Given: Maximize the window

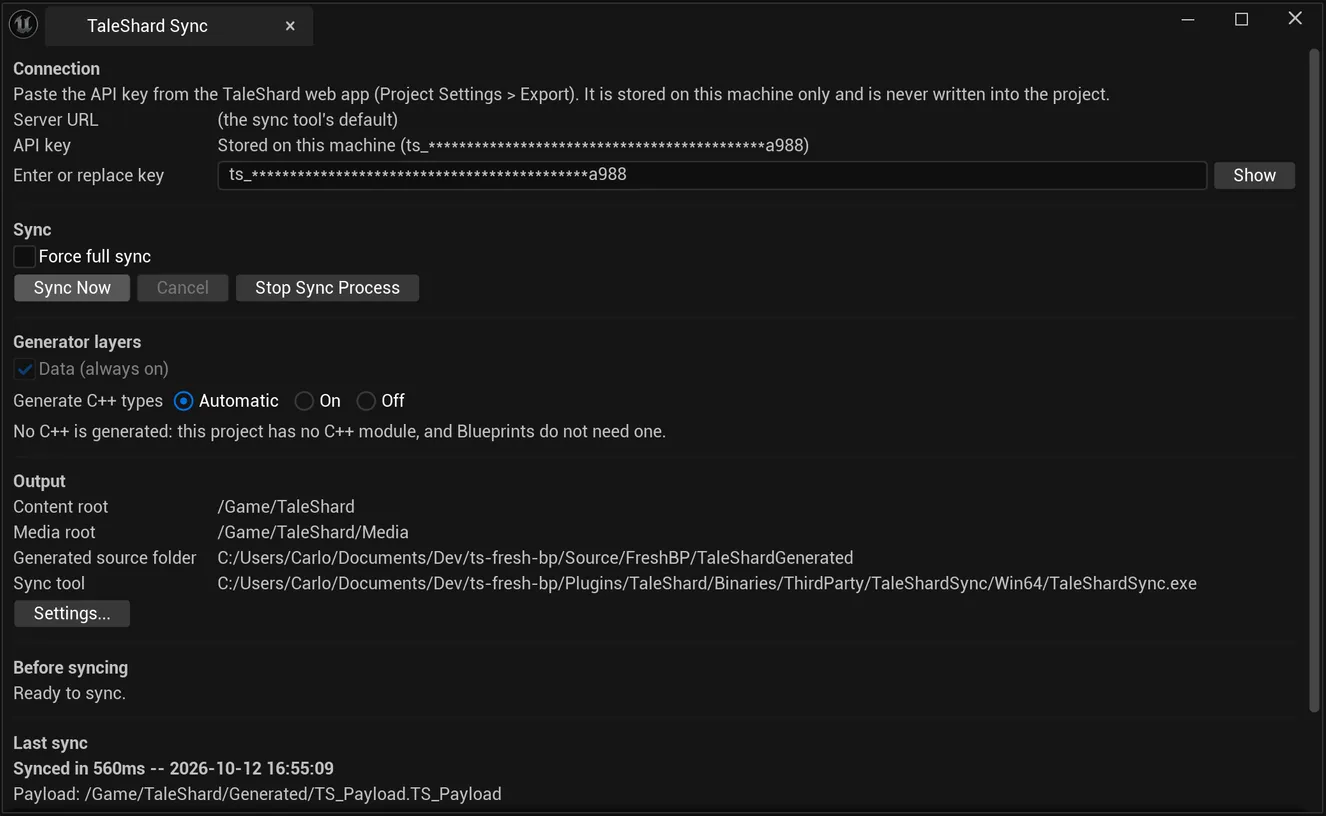Looking at the screenshot, I should pyautogui.click(x=1241, y=19).
